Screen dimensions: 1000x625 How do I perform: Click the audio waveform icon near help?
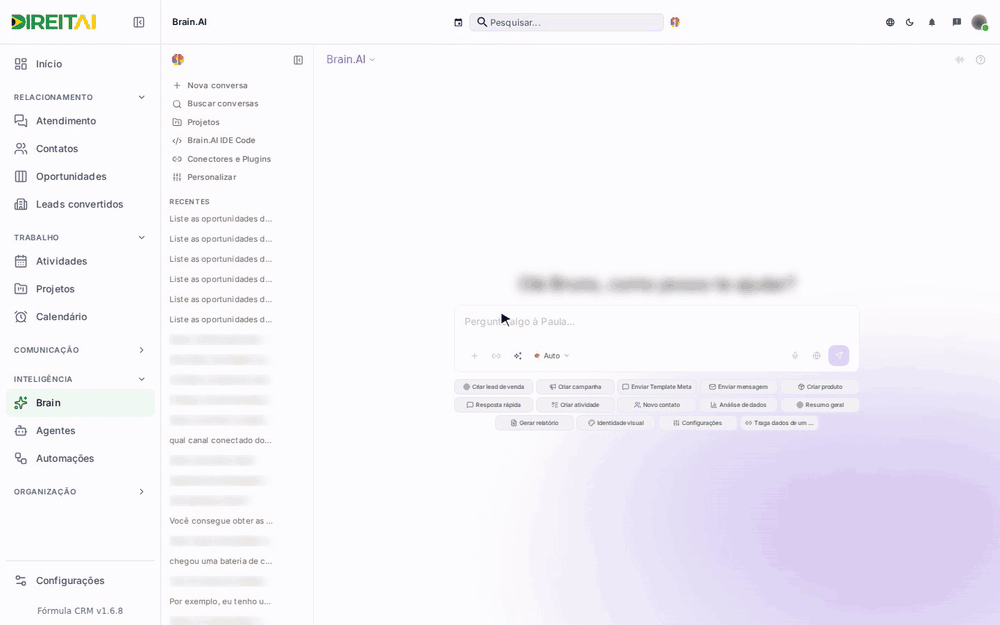959,60
